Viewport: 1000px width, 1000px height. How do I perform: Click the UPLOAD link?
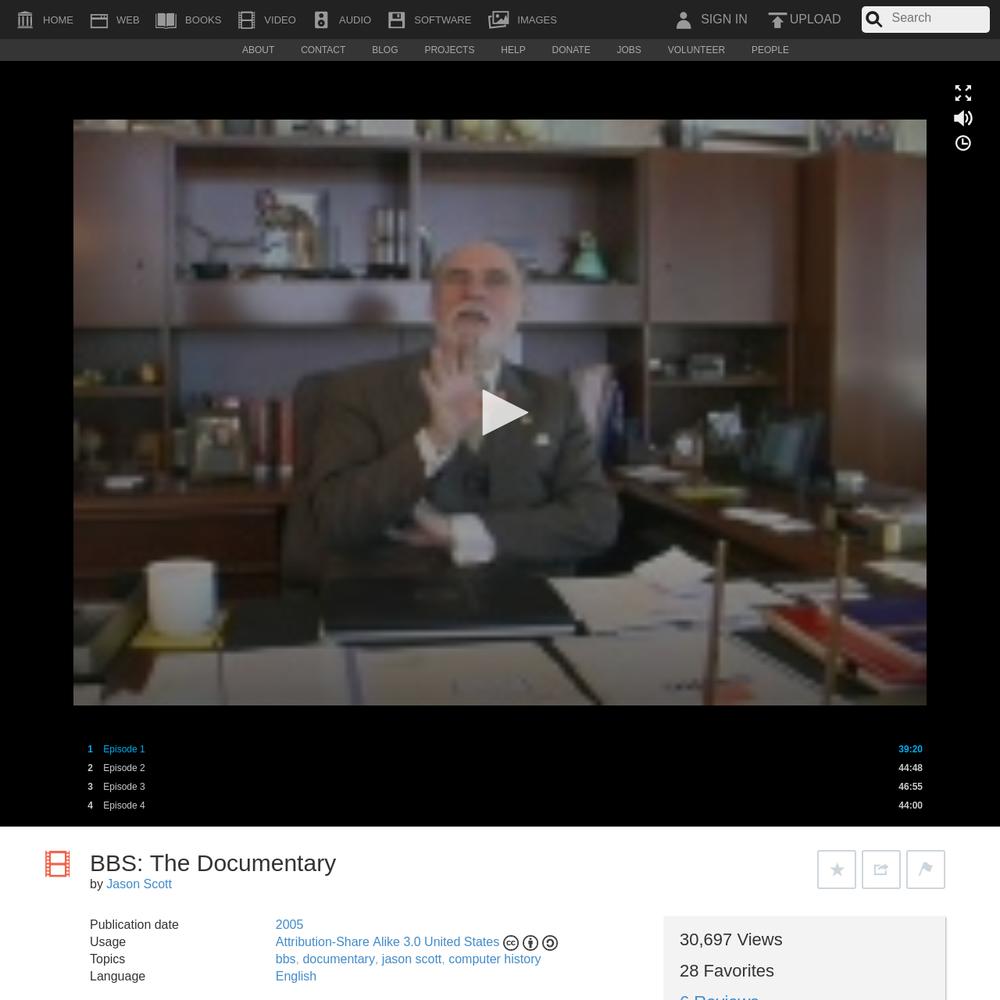(x=815, y=19)
